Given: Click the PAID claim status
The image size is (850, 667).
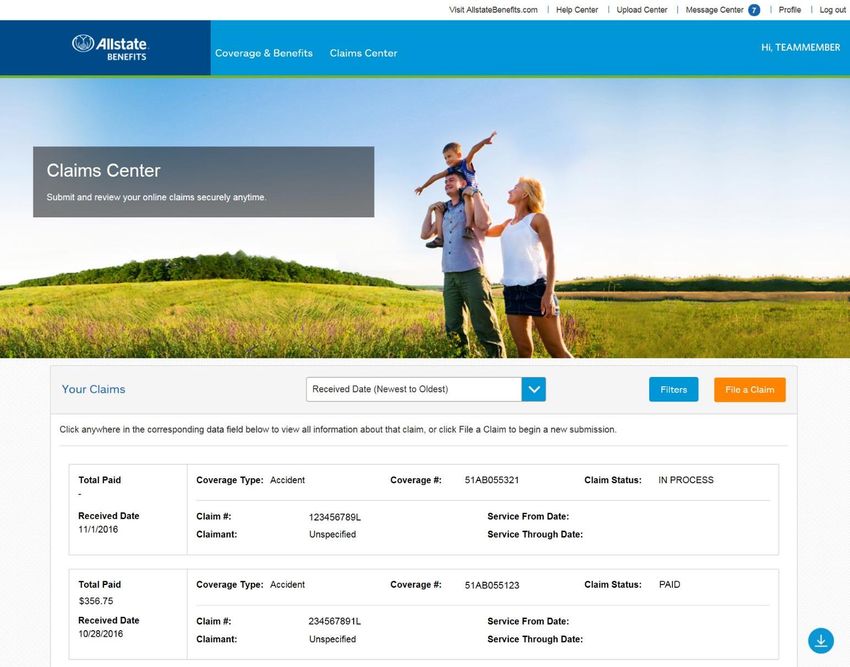Looking at the screenshot, I should pyautogui.click(x=669, y=585).
